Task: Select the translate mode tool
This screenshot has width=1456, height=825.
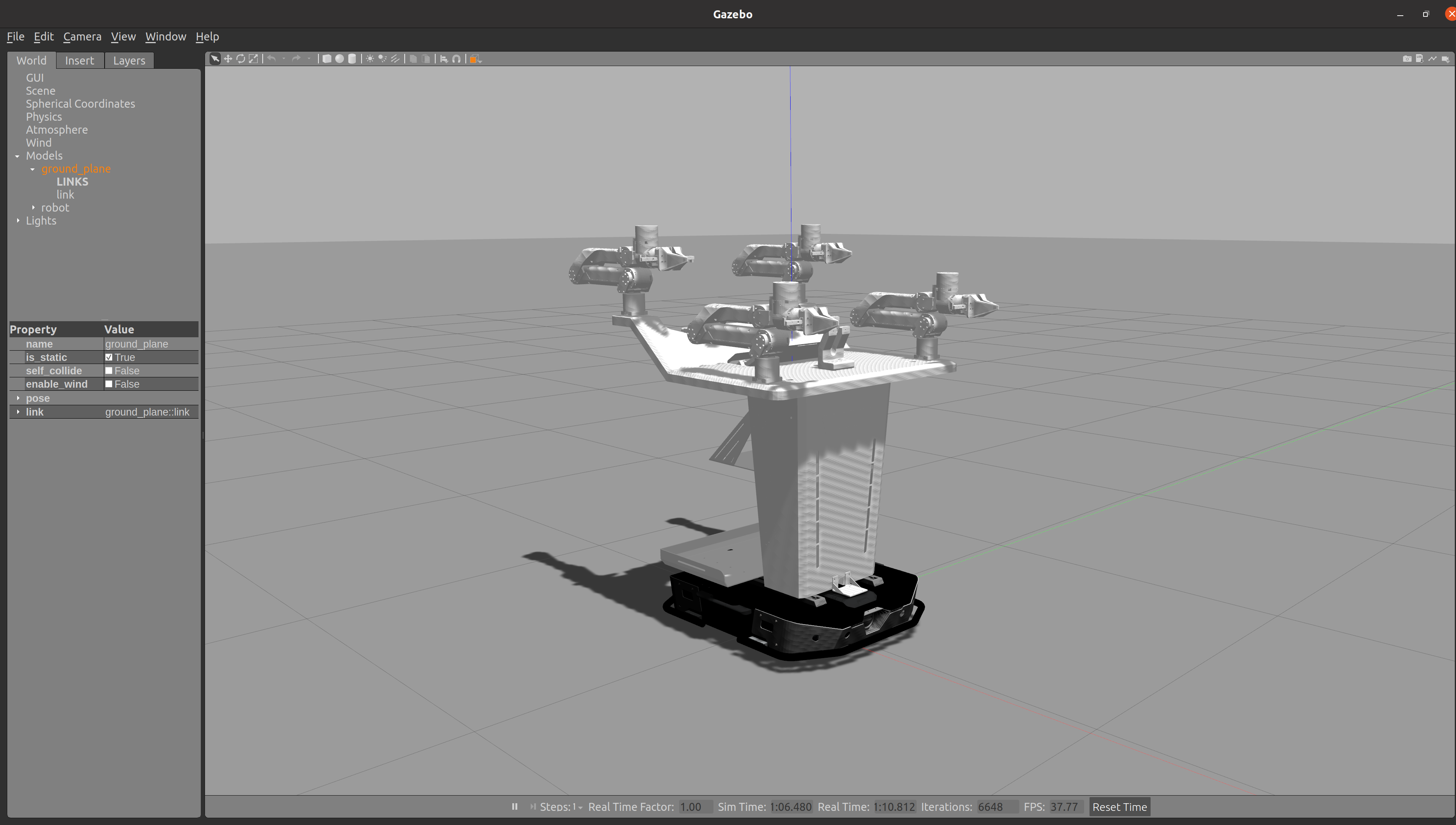Action: tap(228, 59)
